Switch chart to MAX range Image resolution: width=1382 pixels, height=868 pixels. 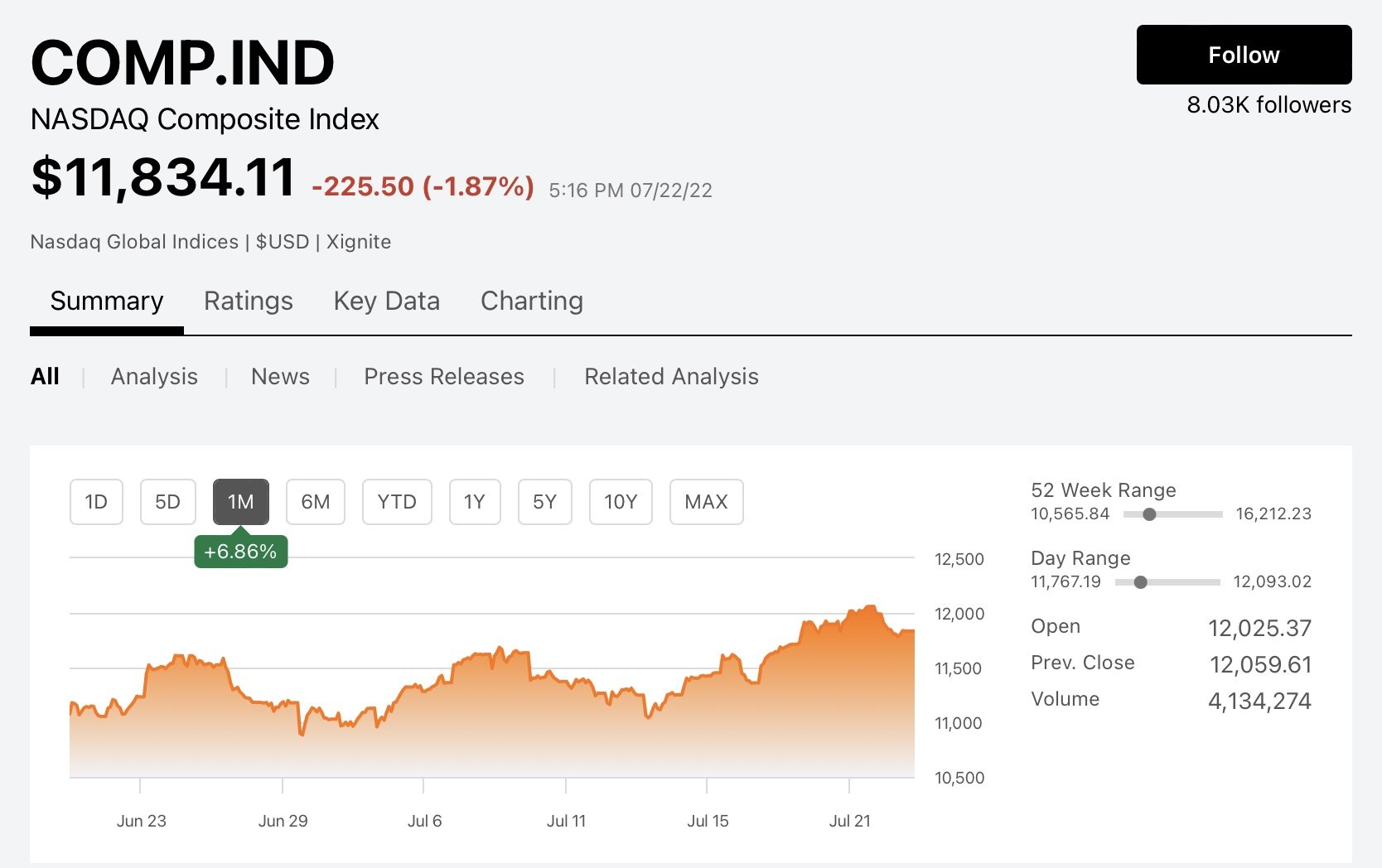(x=706, y=502)
